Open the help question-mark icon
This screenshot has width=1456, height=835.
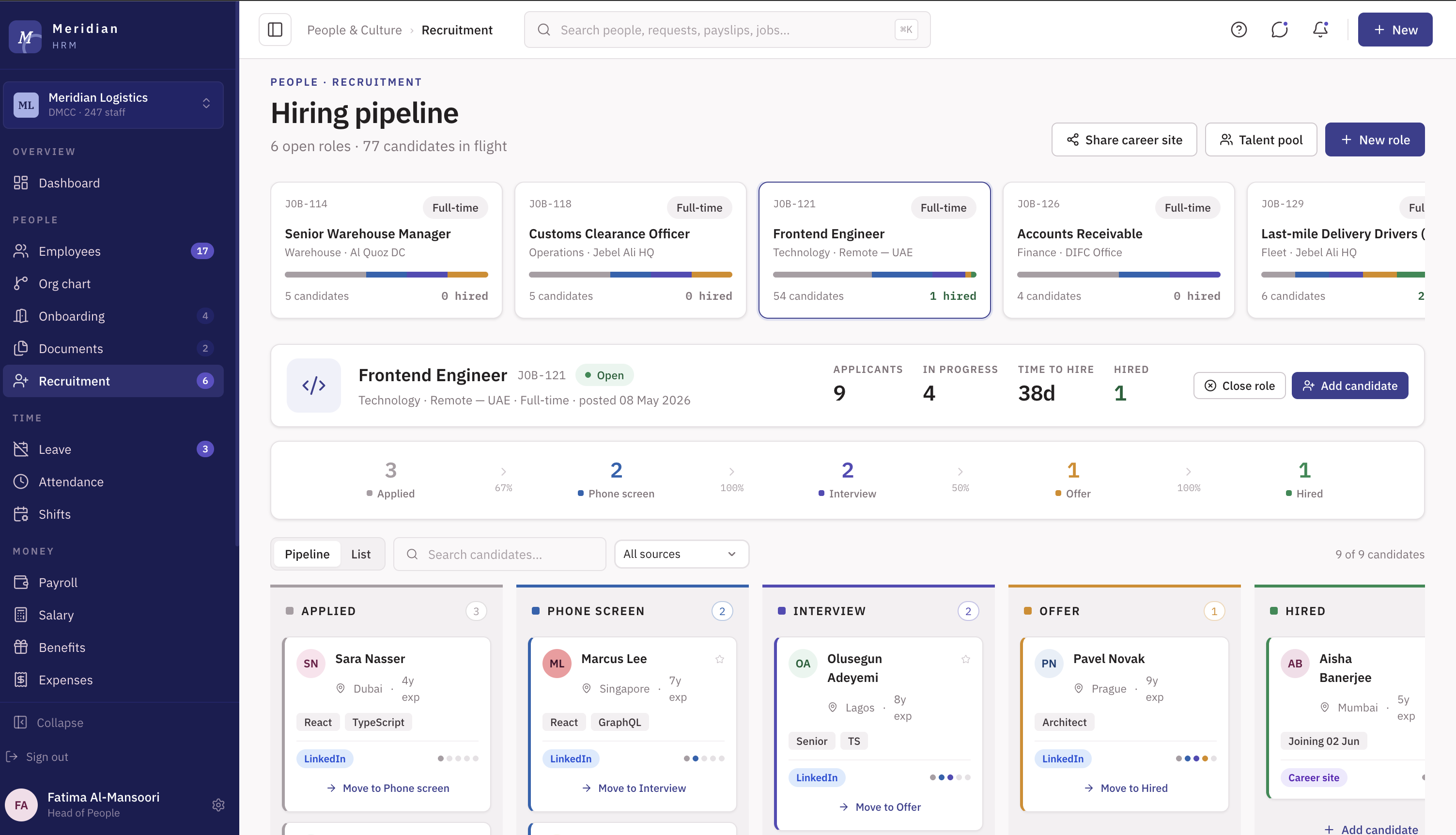tap(1239, 30)
